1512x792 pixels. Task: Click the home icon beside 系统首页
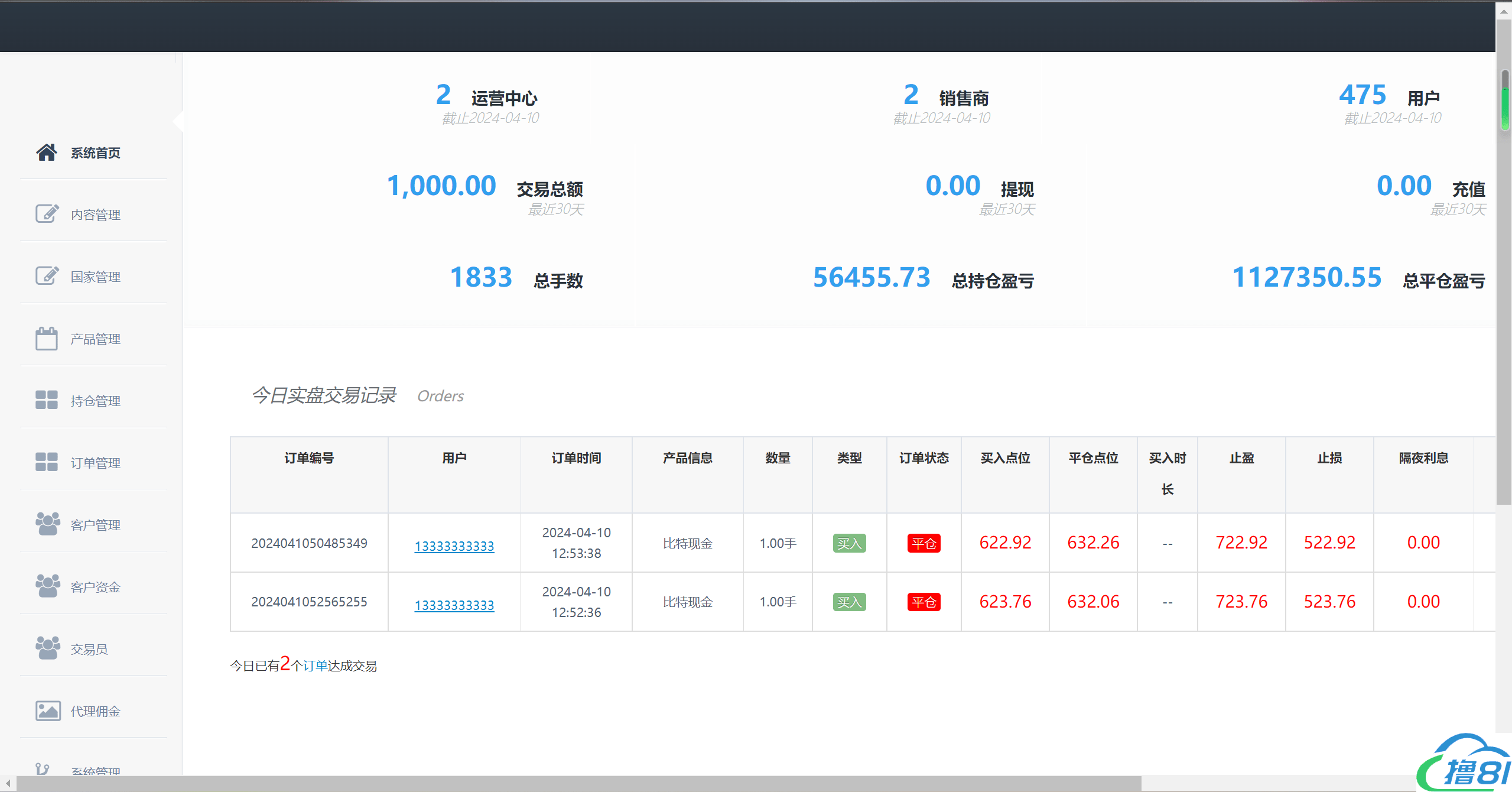[47, 152]
